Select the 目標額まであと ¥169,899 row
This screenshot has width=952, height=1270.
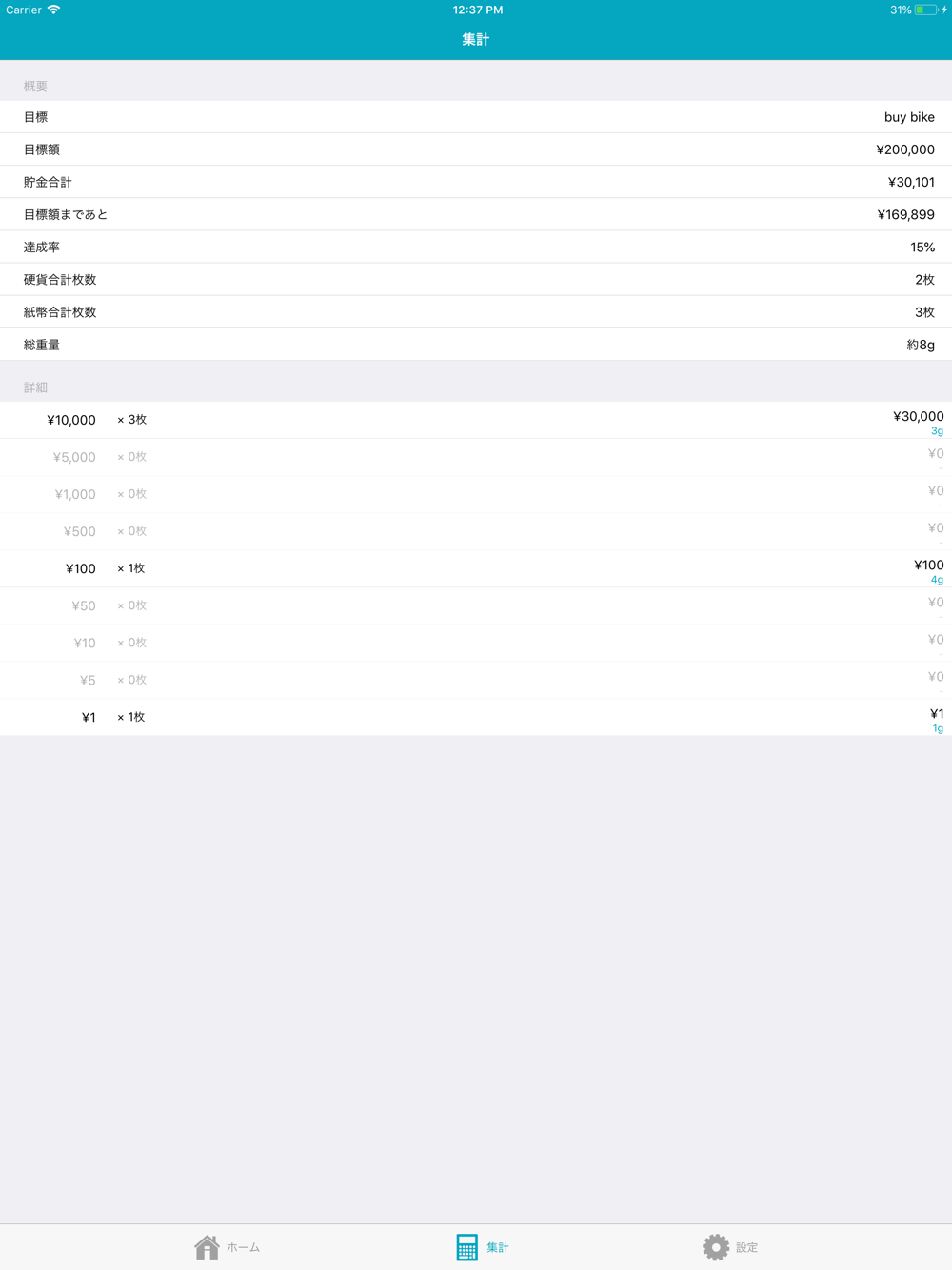(476, 214)
